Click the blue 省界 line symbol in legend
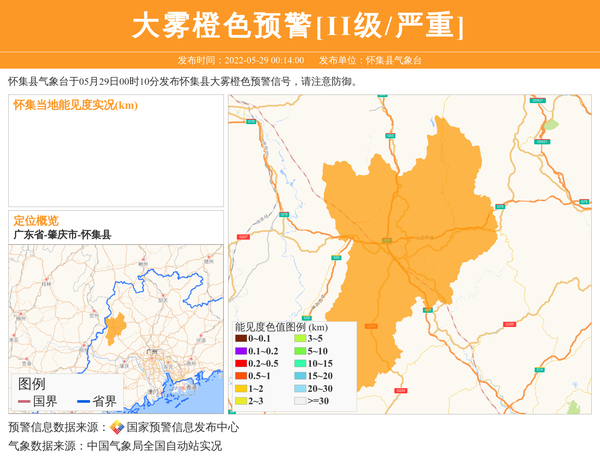The image size is (600, 471). (x=83, y=401)
